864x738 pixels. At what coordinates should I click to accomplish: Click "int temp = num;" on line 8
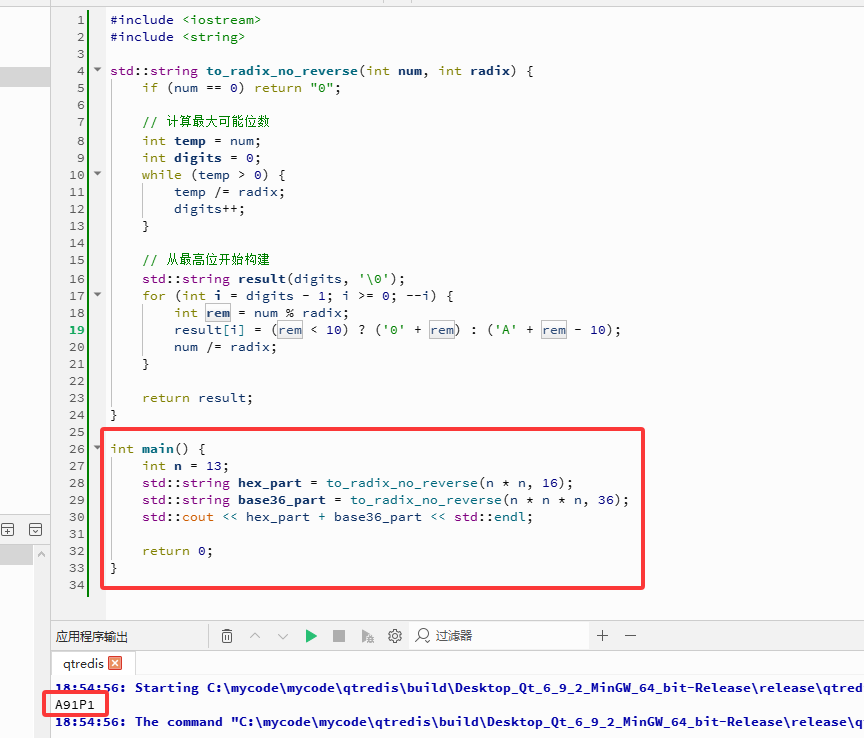(201, 141)
